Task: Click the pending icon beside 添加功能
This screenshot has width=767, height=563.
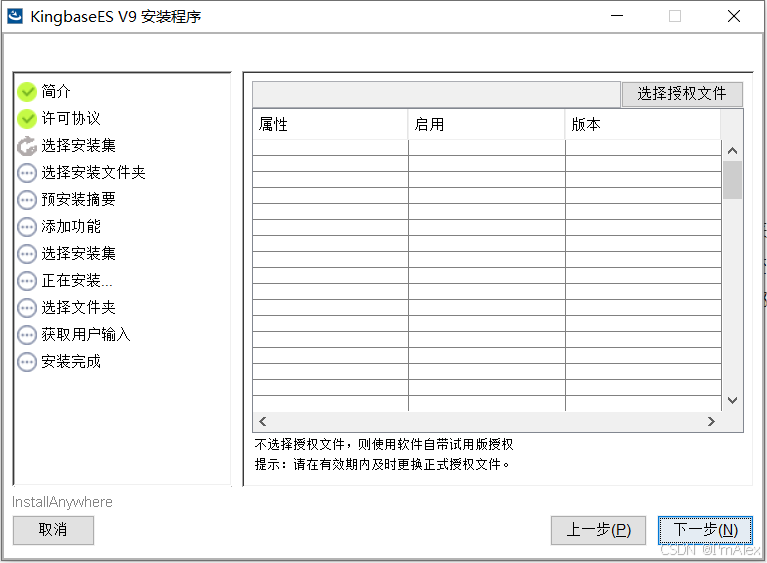Action: point(27,227)
